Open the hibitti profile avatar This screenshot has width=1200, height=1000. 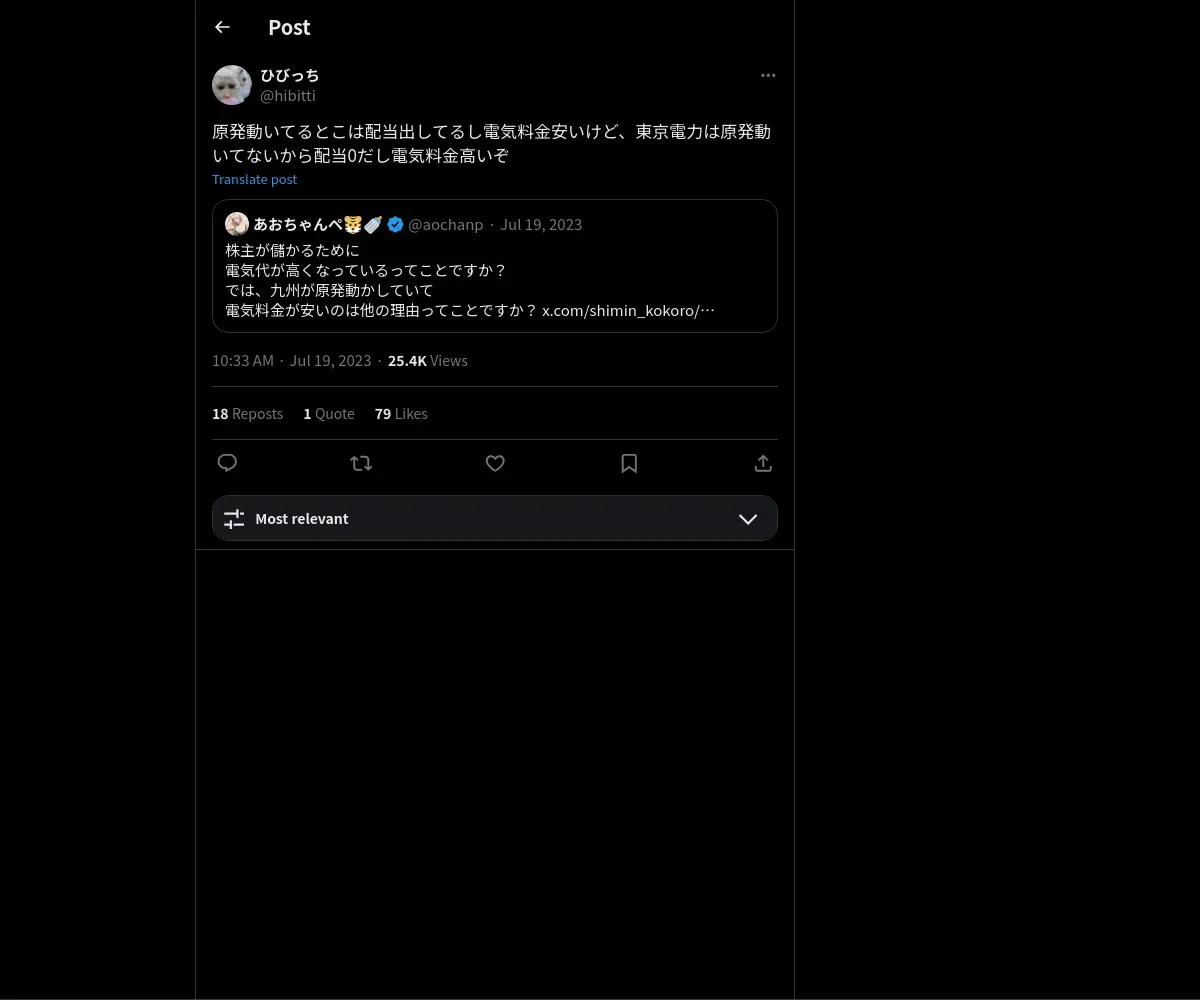(232, 85)
